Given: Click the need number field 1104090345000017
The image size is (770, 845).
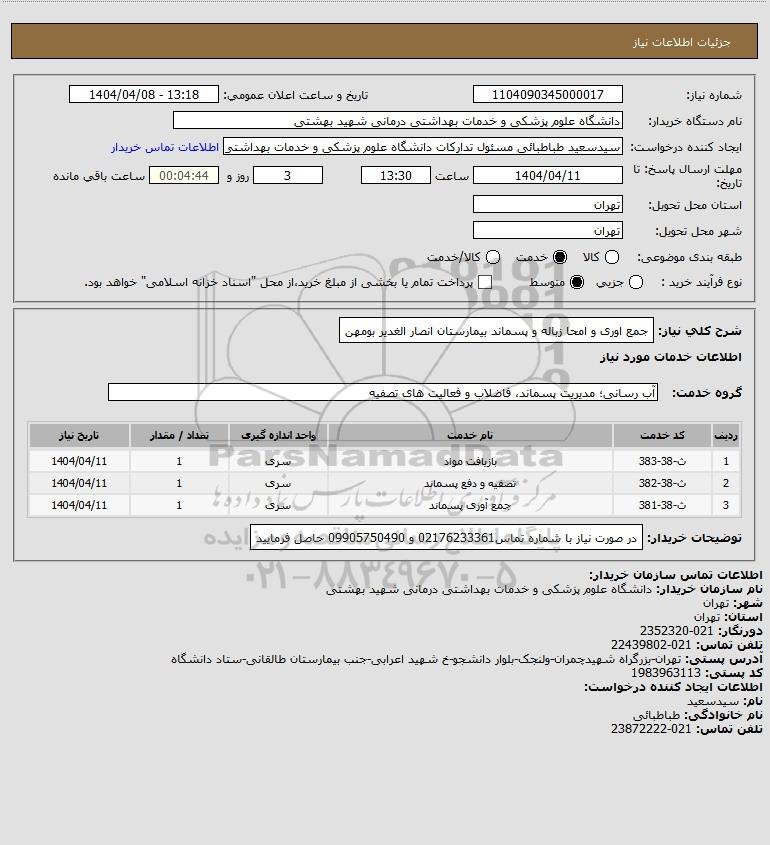Looking at the screenshot, I should click(x=547, y=94).
